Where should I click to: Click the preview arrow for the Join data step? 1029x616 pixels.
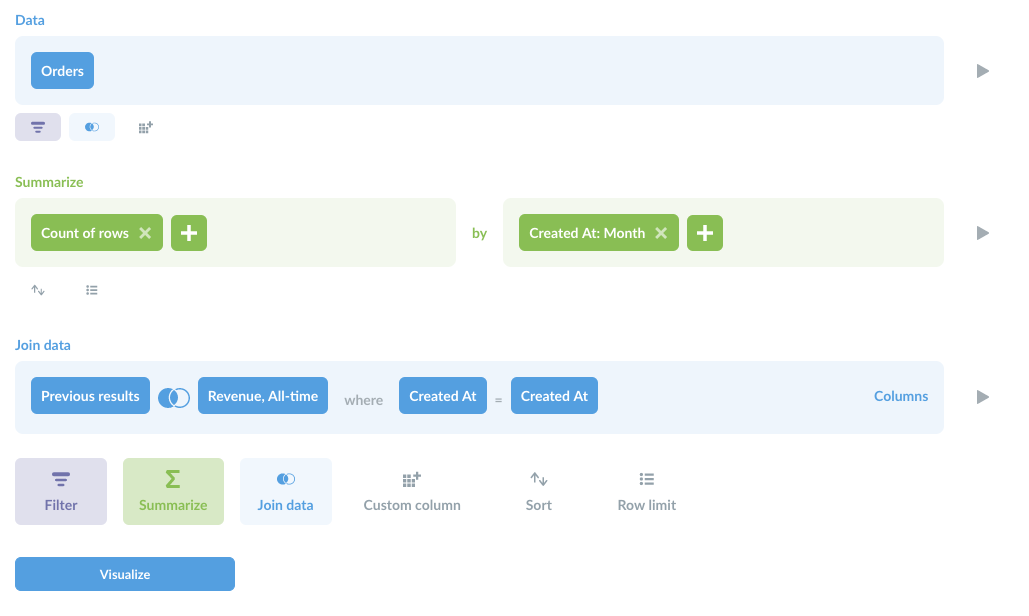pyautogui.click(x=982, y=396)
